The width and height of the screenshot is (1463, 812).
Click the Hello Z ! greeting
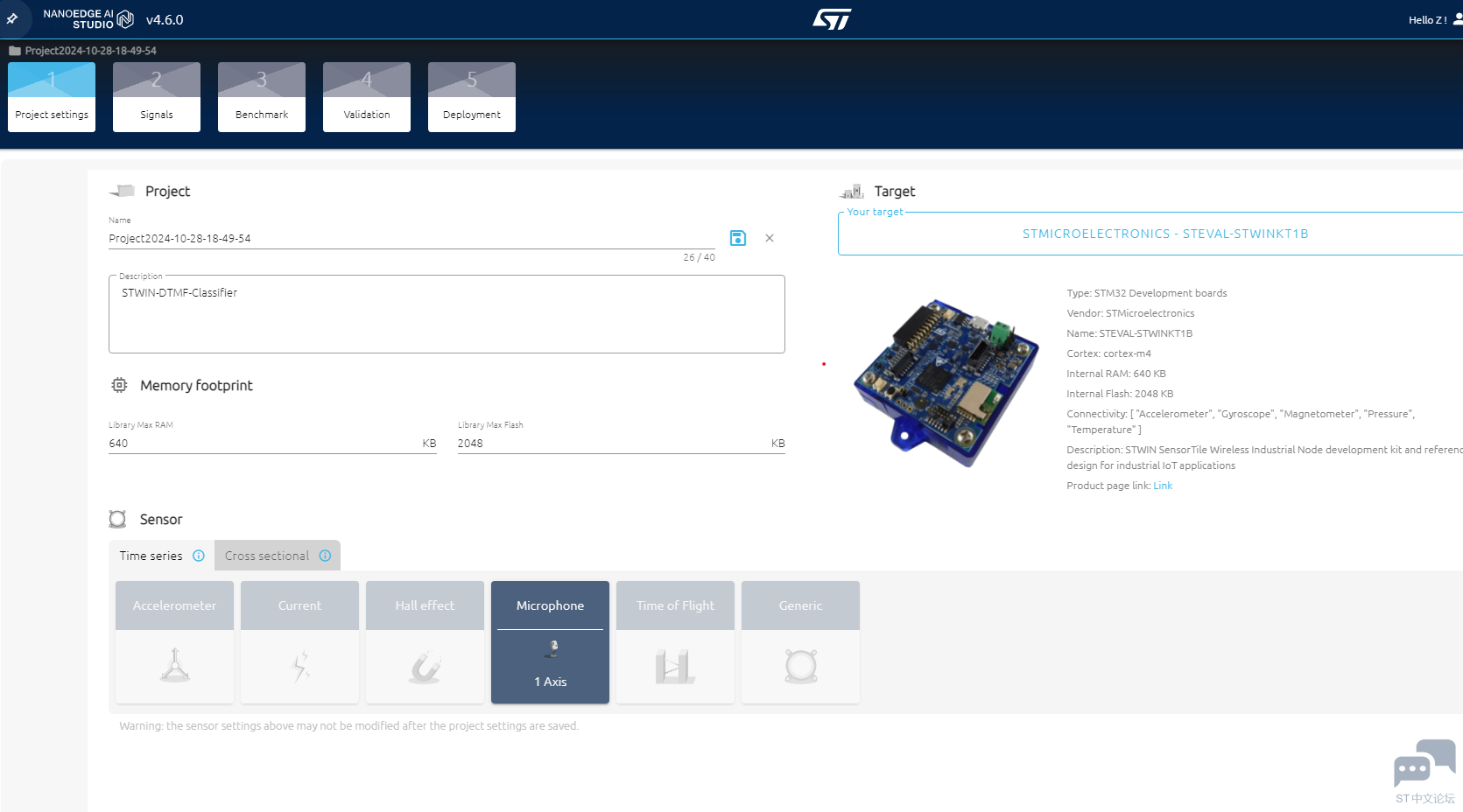coord(1427,20)
